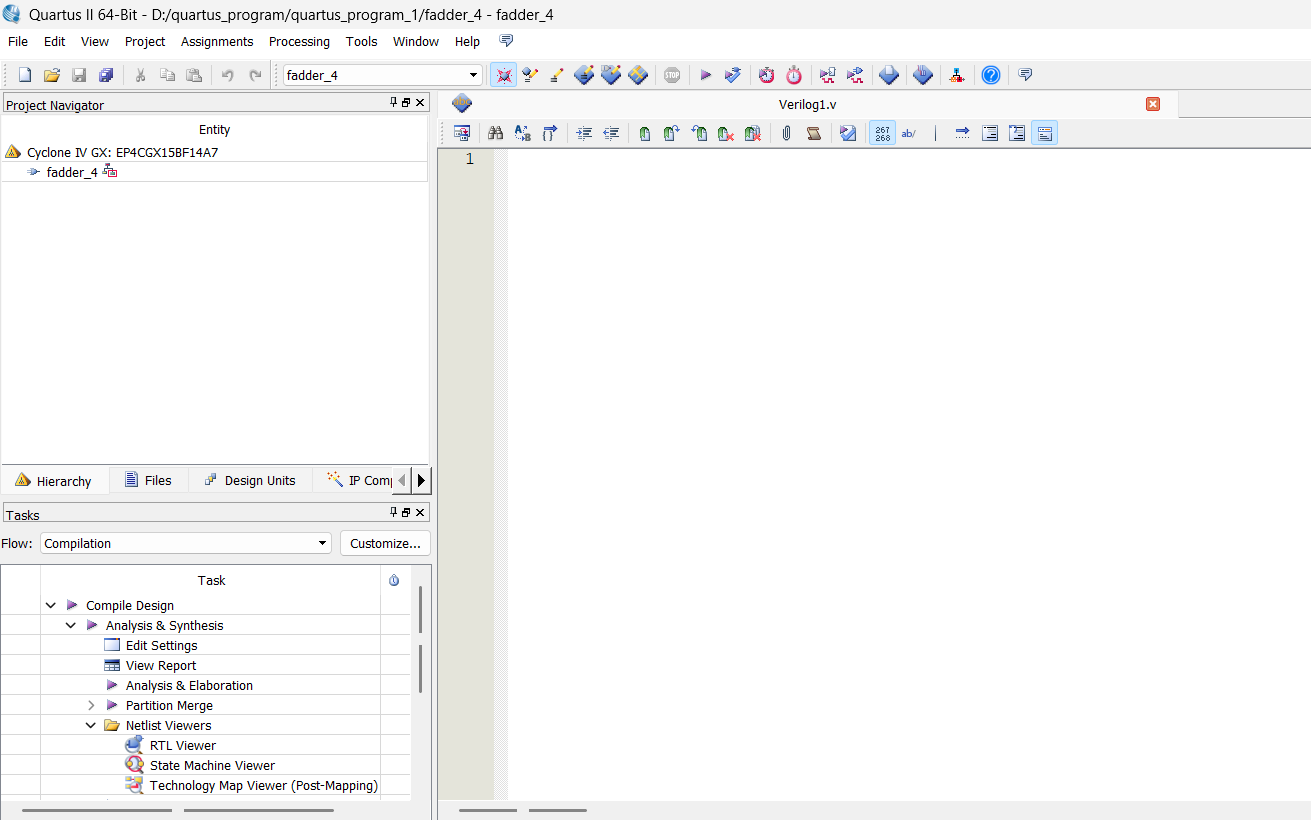1311x820 pixels.
Task: Toggle bookmark in editor toolbar
Action: point(645,133)
